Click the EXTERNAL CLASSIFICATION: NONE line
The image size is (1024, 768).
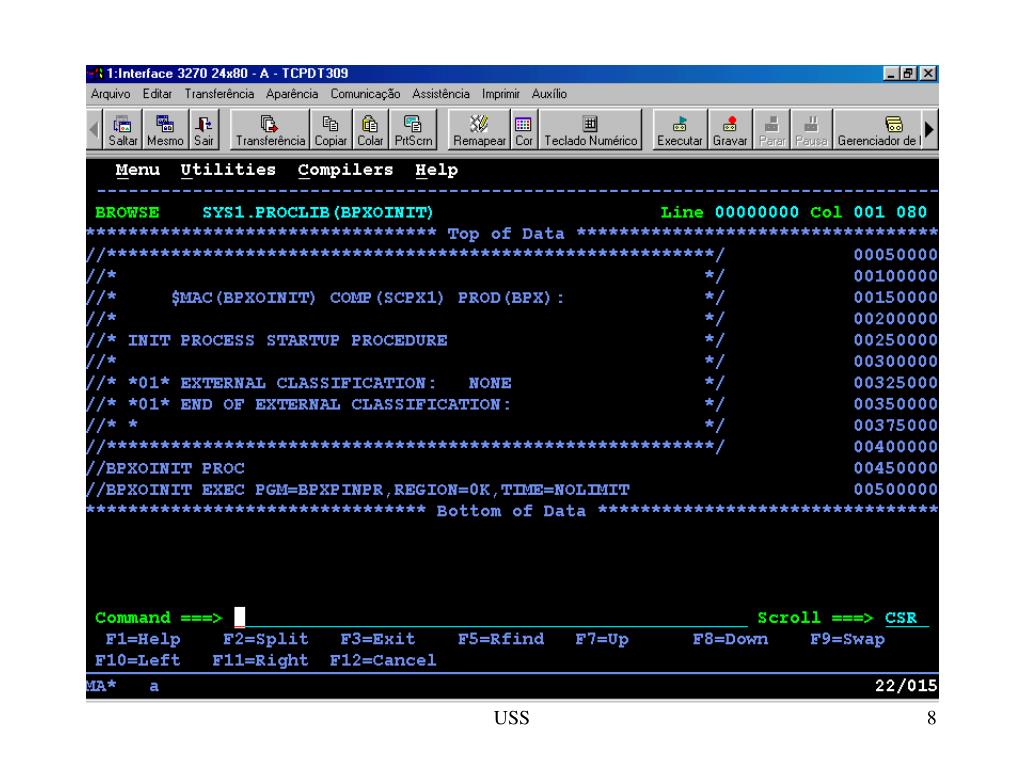click(x=320, y=383)
